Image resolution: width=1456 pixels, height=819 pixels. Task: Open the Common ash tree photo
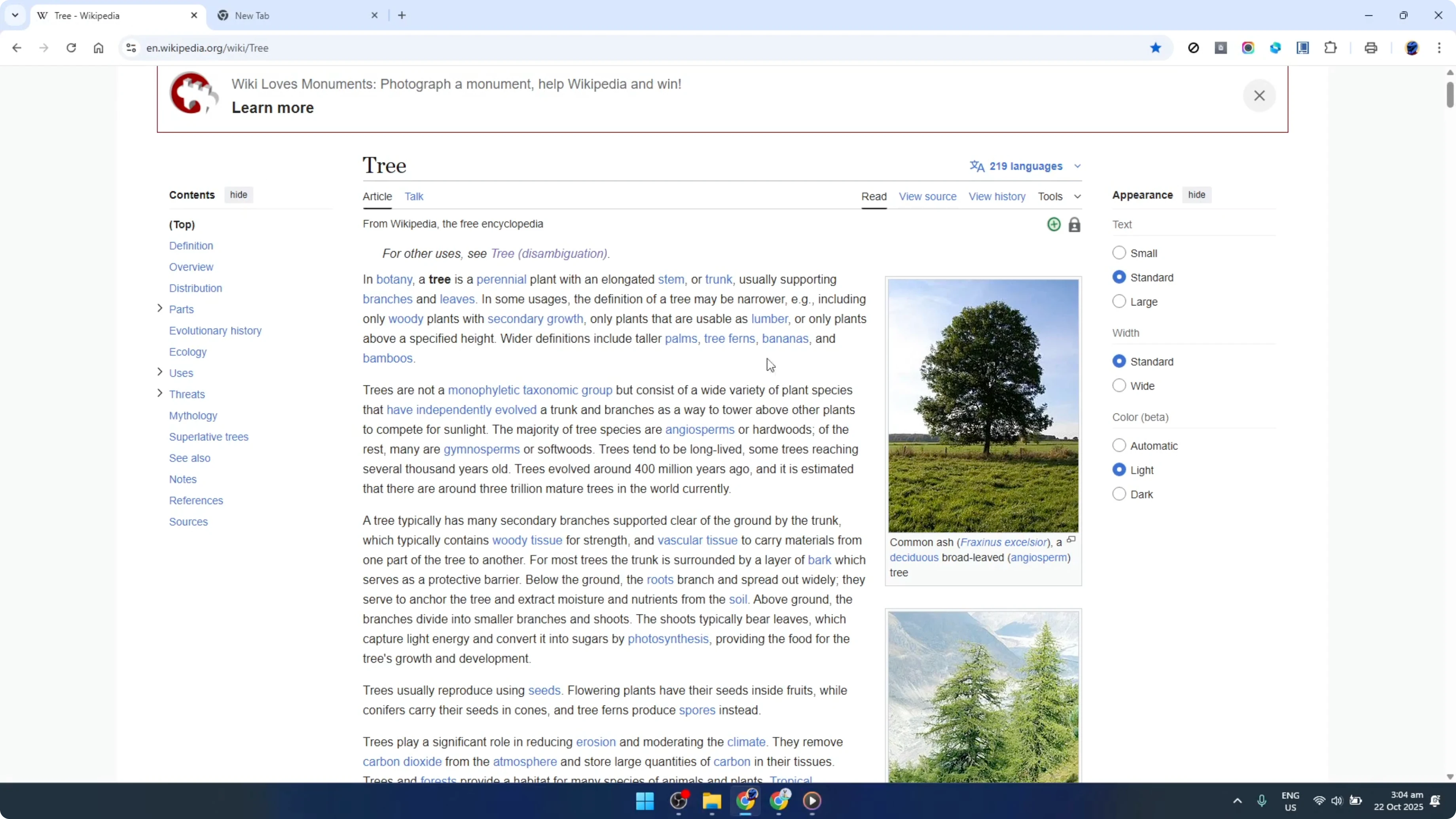(x=983, y=406)
